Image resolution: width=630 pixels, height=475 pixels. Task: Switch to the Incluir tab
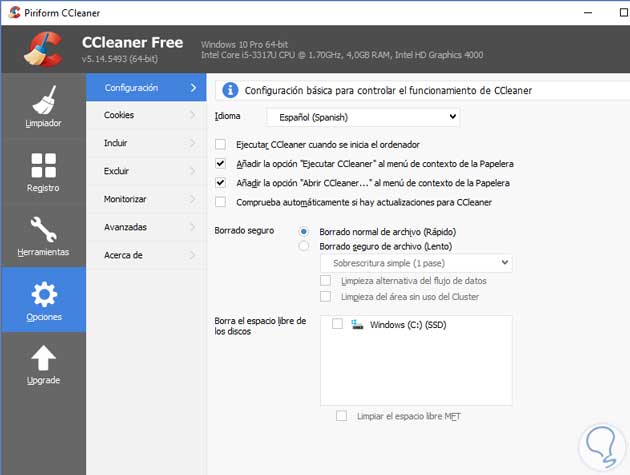[x=146, y=143]
